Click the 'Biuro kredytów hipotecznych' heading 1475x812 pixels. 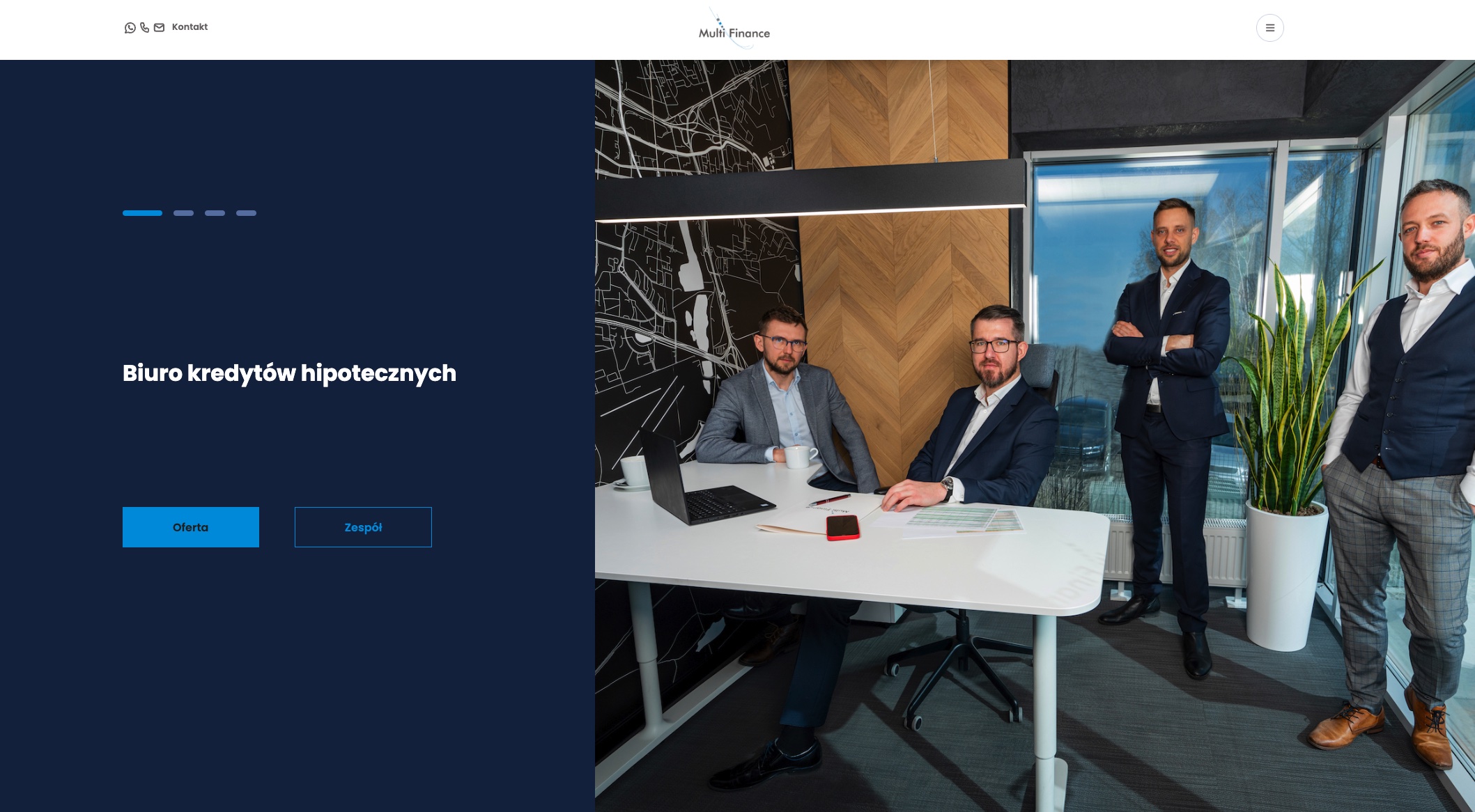pyautogui.click(x=289, y=373)
